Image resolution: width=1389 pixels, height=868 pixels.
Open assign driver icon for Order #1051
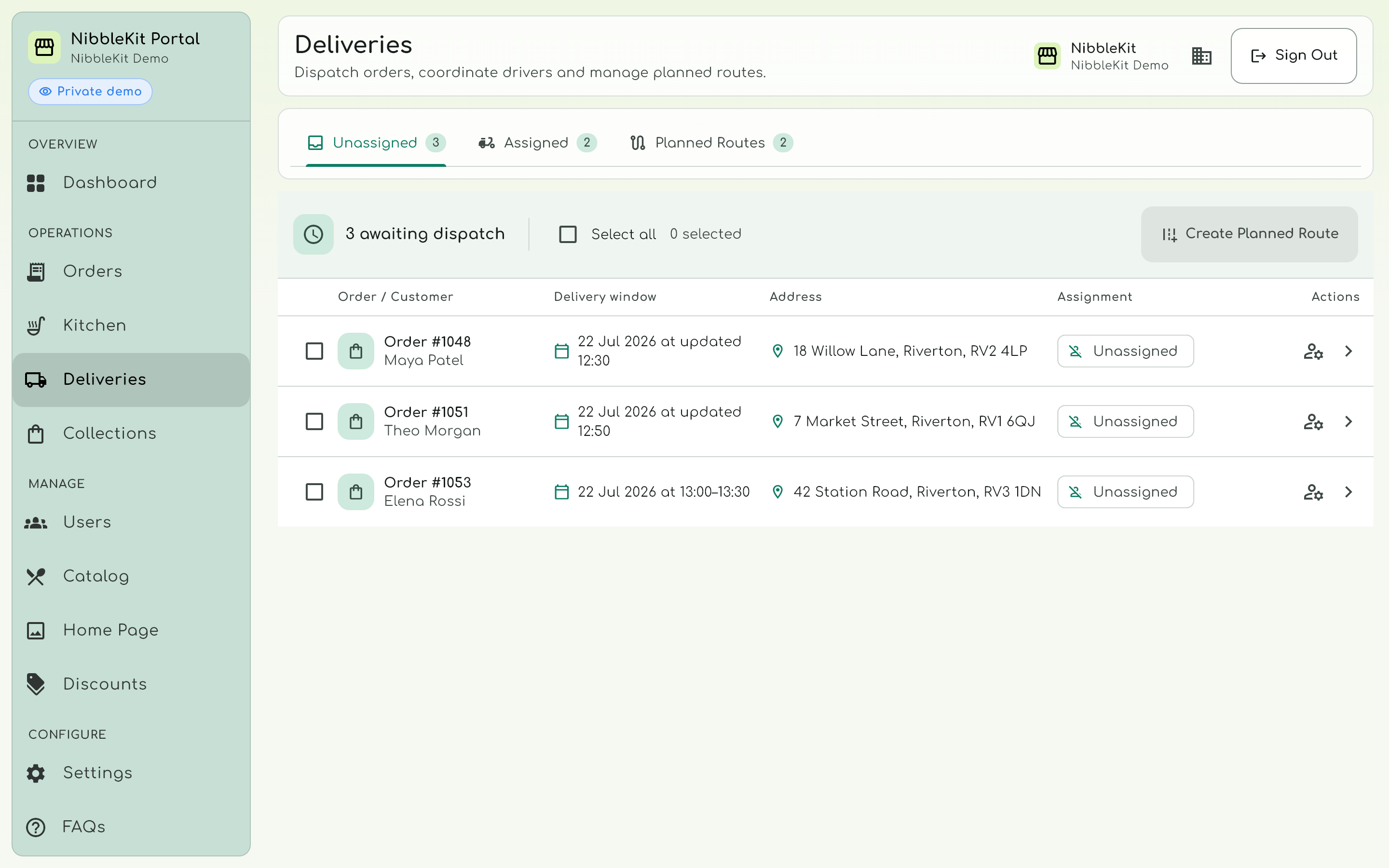point(1313,422)
